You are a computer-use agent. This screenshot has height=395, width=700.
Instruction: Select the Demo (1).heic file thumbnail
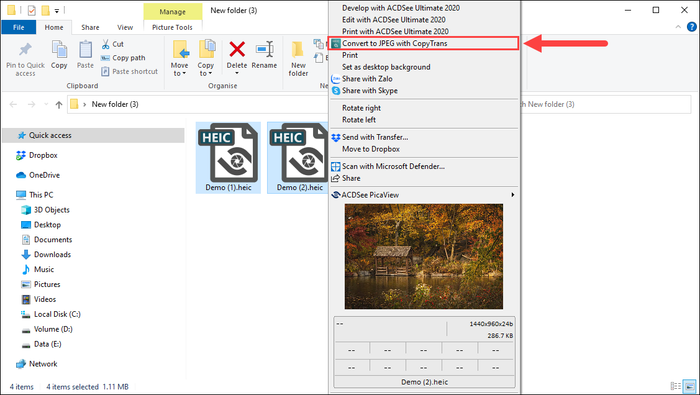228,157
